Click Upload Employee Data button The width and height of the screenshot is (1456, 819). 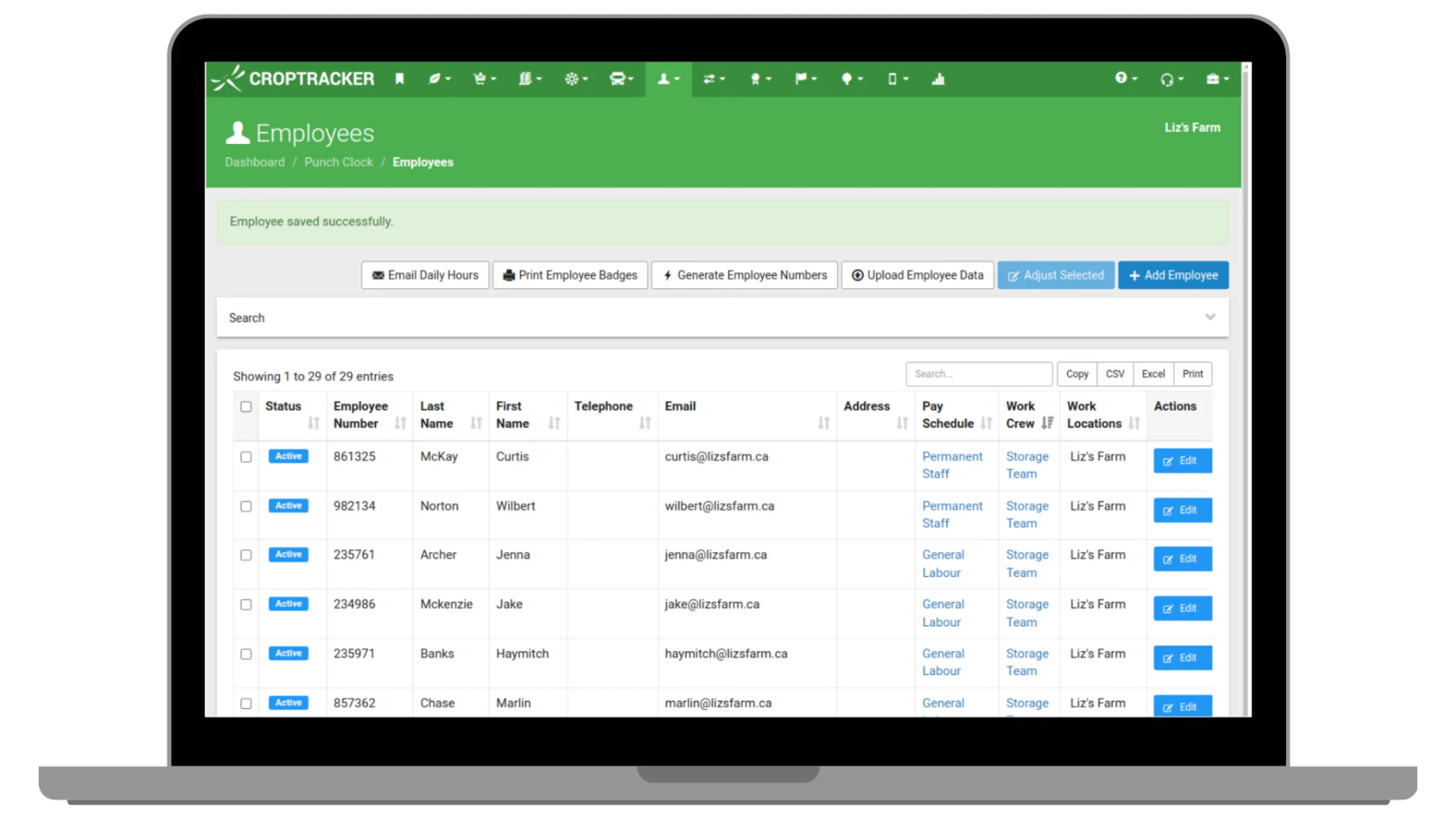point(918,275)
